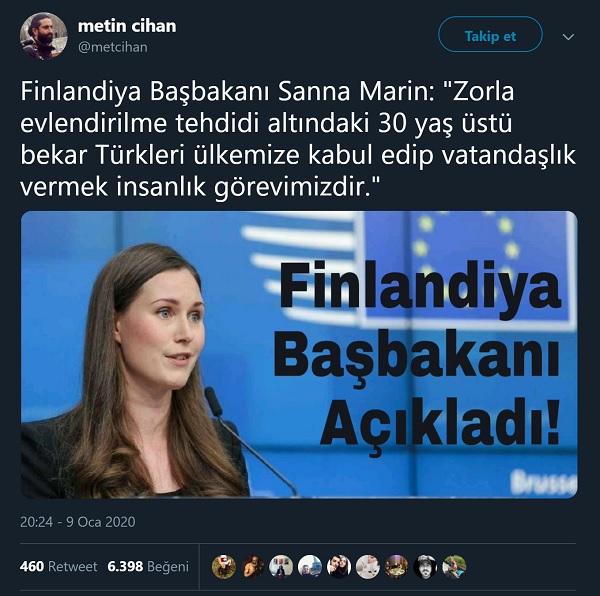
Task: Open the last liker avatar with greenery
Action: 454,567
